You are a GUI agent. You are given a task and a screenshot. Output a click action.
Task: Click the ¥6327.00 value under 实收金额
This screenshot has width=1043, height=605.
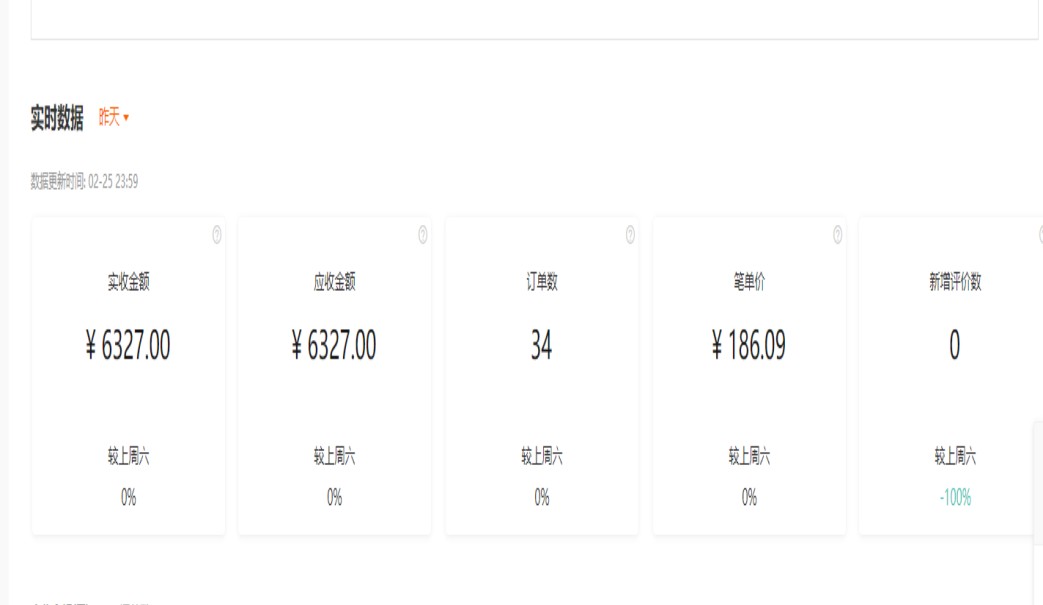click(128, 346)
